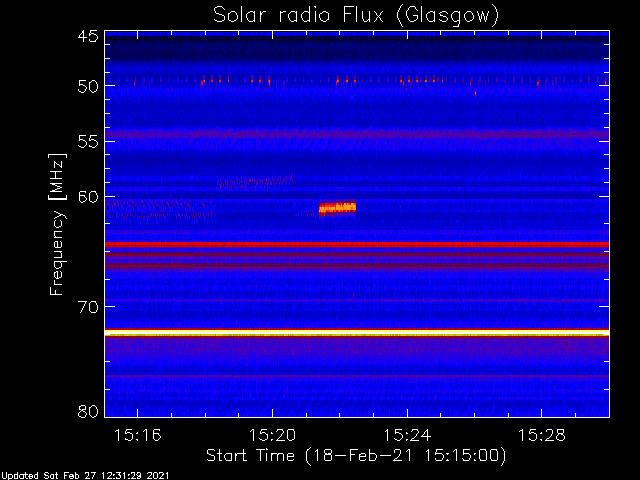Click the plot title "Solar radio Flux (Glasgow)"

pos(356,16)
